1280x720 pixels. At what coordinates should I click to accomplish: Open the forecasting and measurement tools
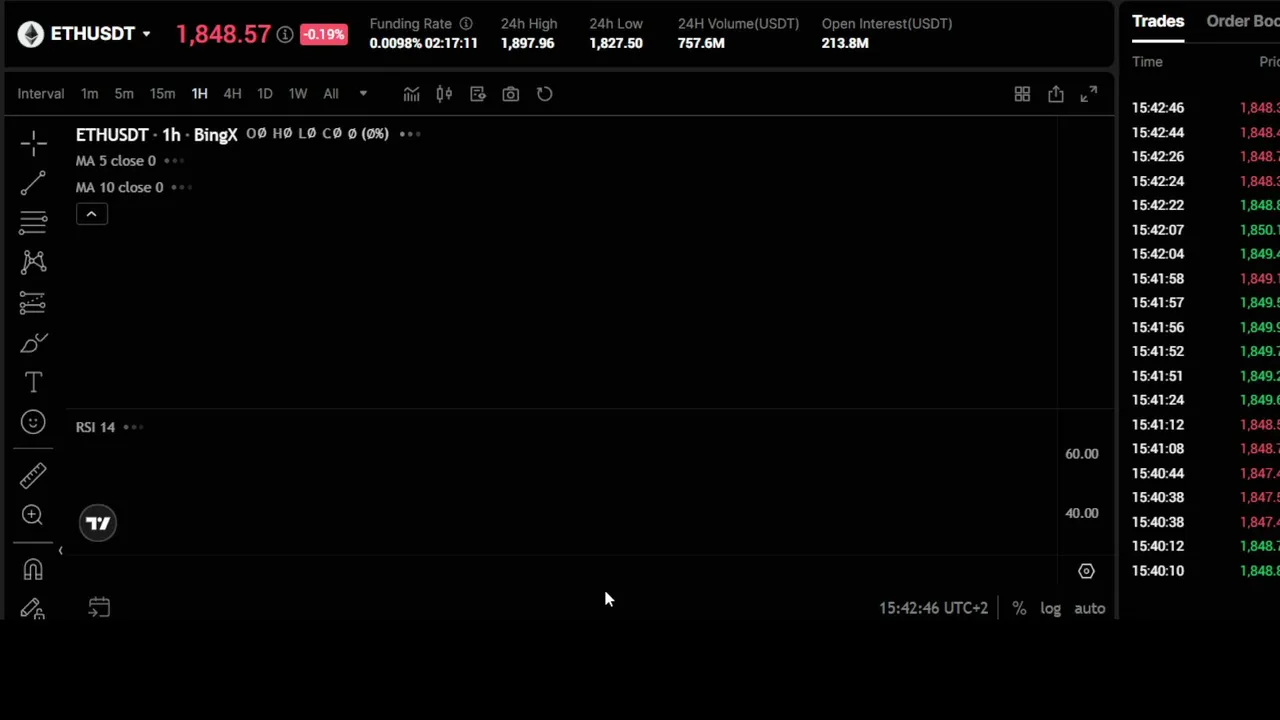click(x=33, y=302)
